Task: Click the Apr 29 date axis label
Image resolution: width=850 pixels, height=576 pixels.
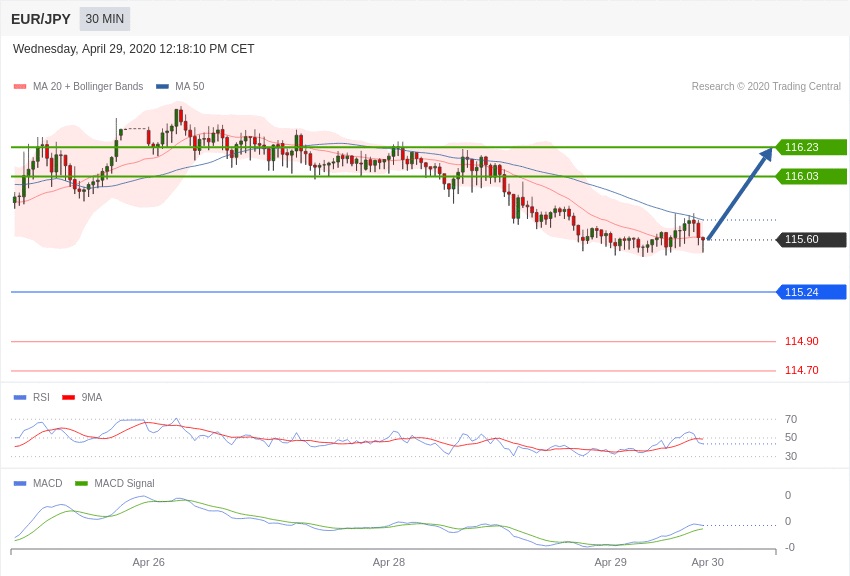Action: (610, 562)
